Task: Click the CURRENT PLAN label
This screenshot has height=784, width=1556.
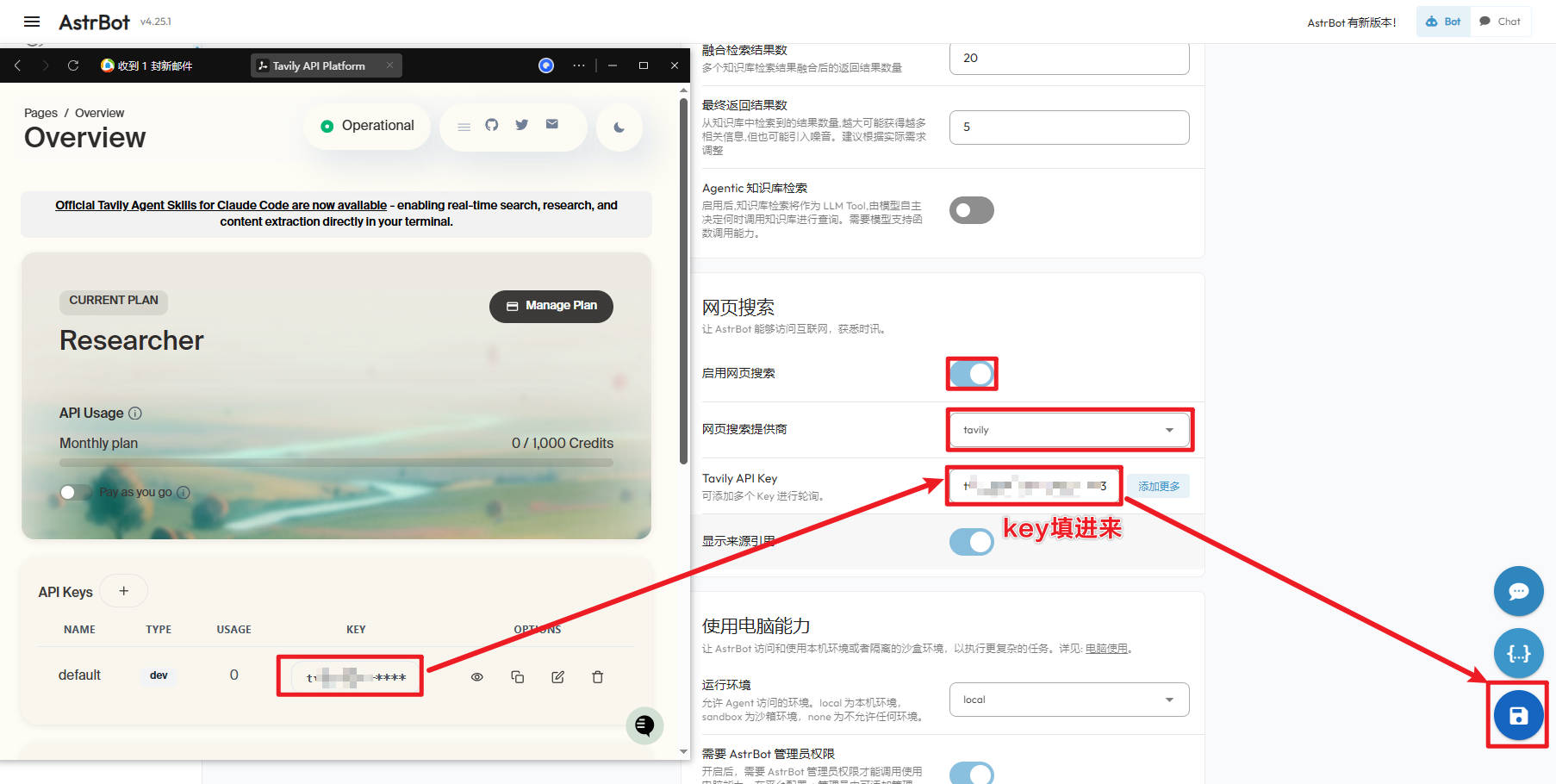Action: (114, 301)
